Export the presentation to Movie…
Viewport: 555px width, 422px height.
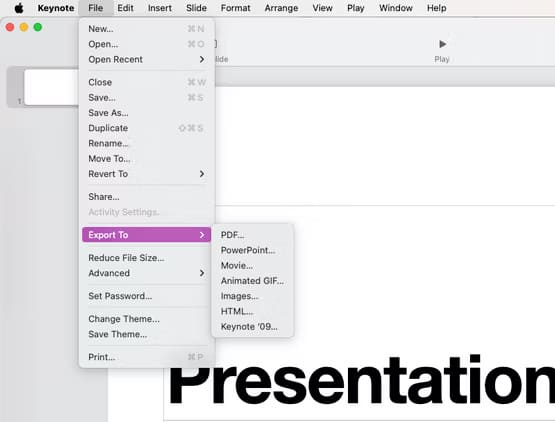coord(253,265)
